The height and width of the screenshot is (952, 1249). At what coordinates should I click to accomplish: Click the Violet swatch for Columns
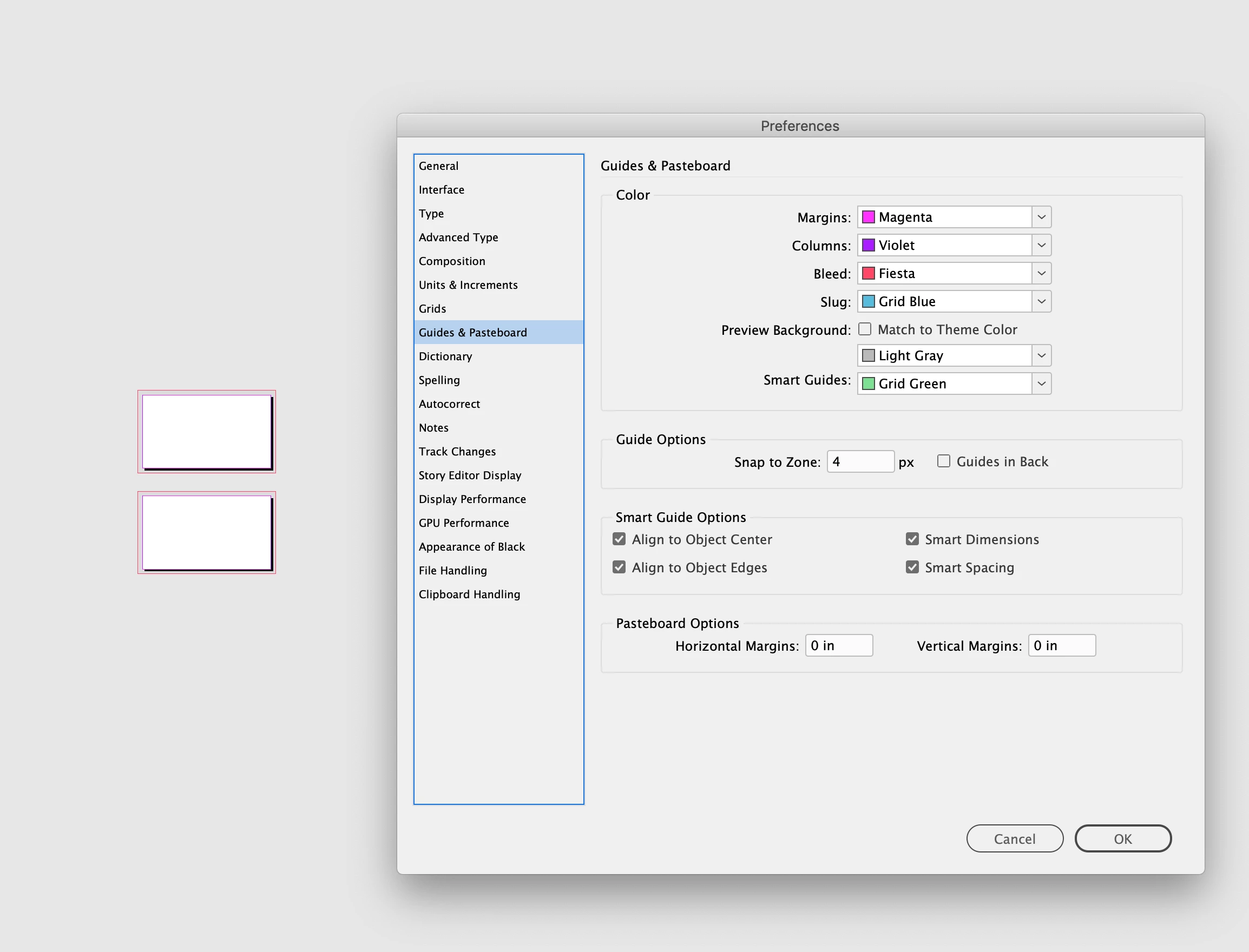pyautogui.click(x=868, y=246)
